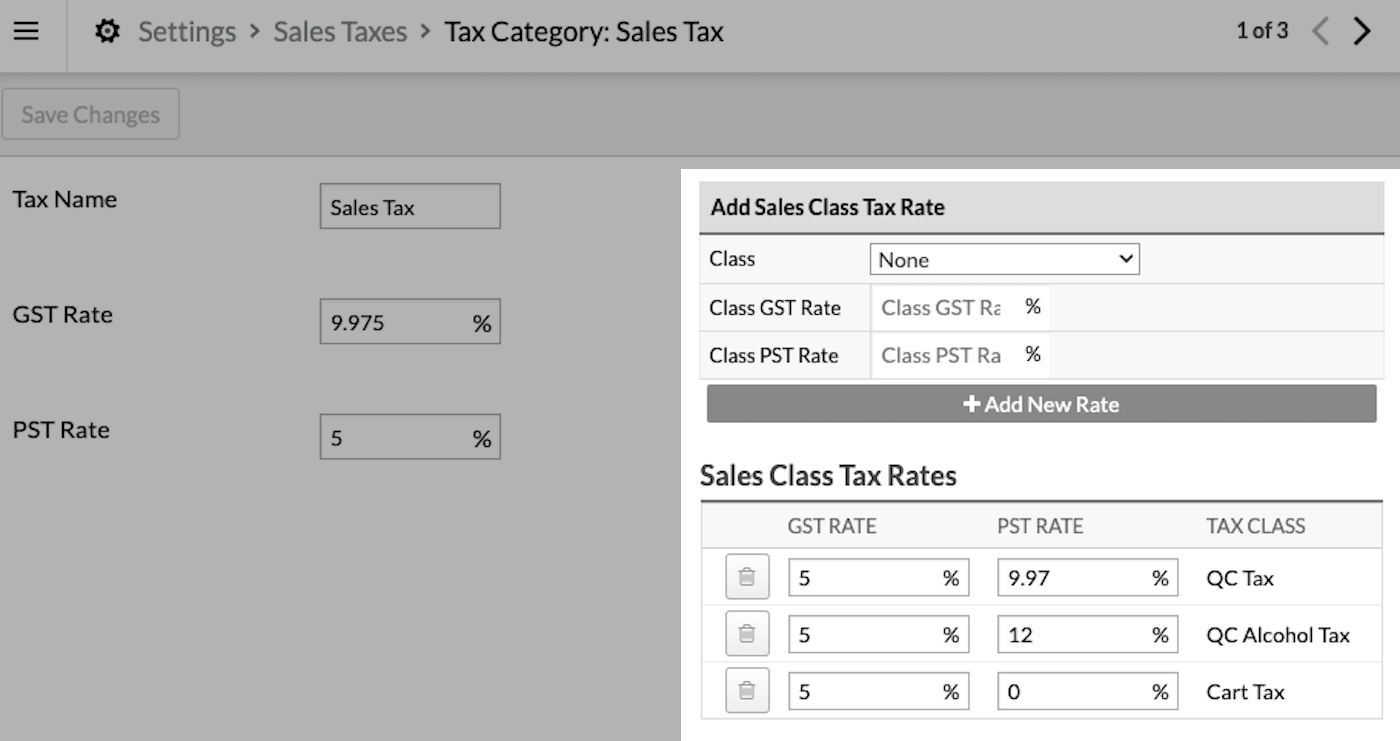Click the Class PST Rate label
This screenshot has height=741, width=1400.
pyautogui.click(x=774, y=355)
